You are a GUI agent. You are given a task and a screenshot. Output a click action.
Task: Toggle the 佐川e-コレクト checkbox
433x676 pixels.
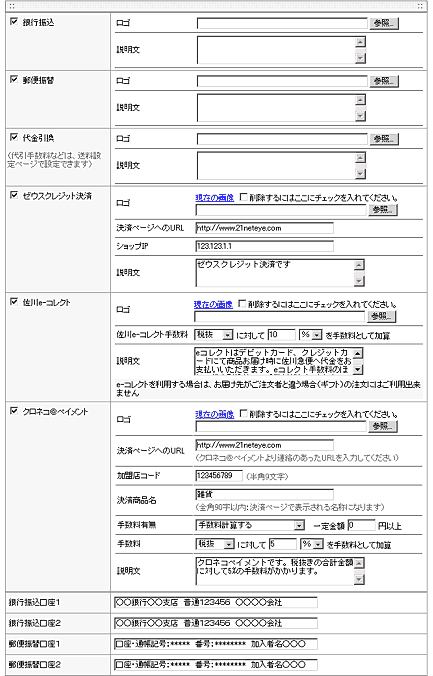click(14, 302)
